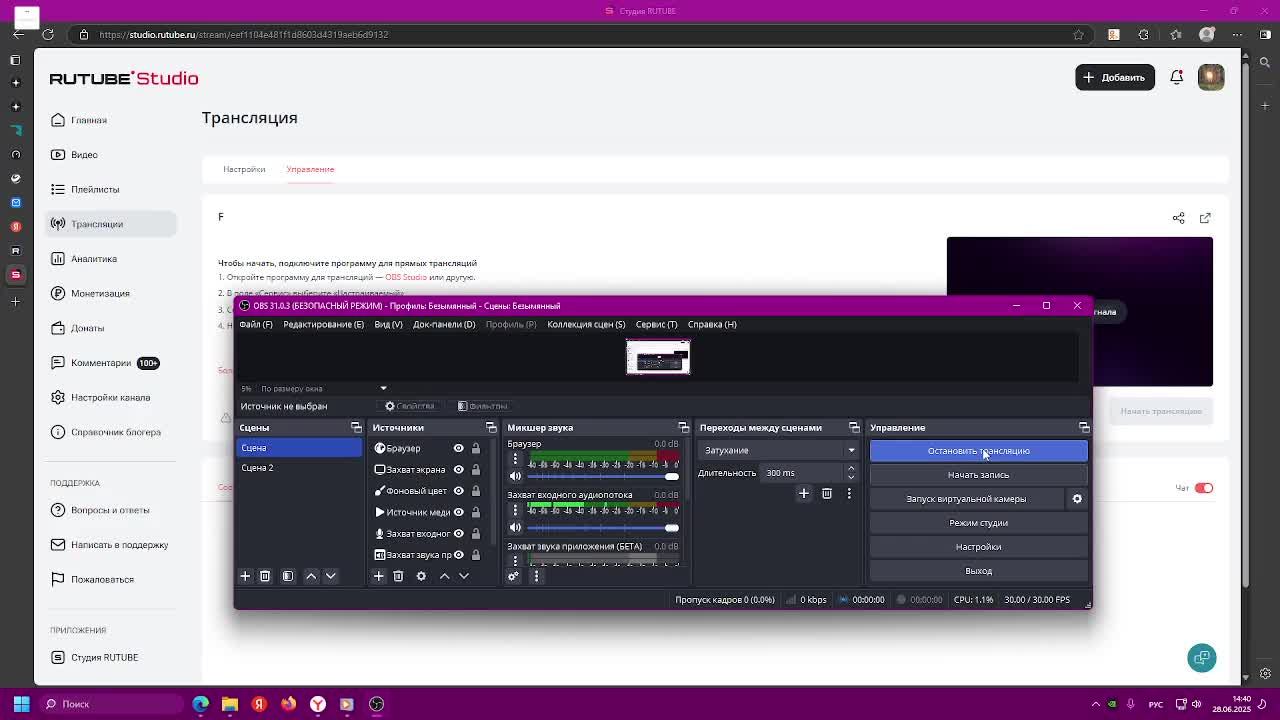Add a new scene transition
Screen dimensions: 1280x720
[804, 493]
